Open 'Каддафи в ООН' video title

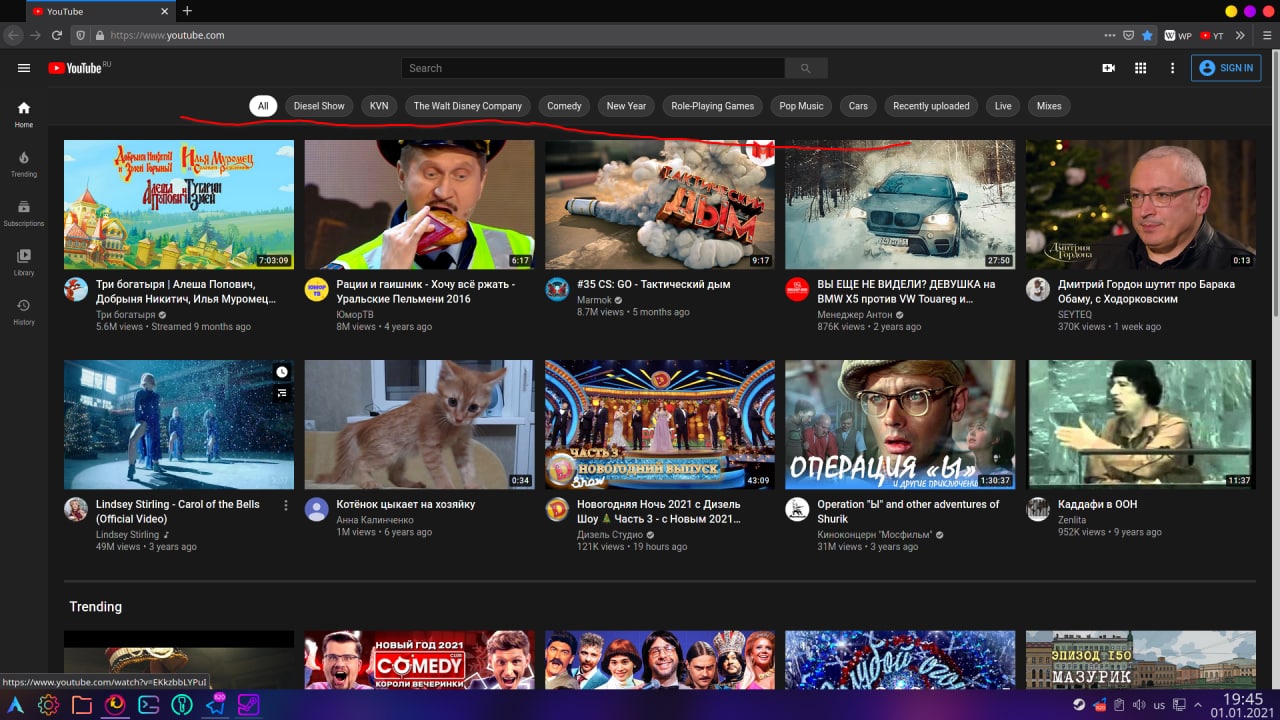tap(1098, 504)
